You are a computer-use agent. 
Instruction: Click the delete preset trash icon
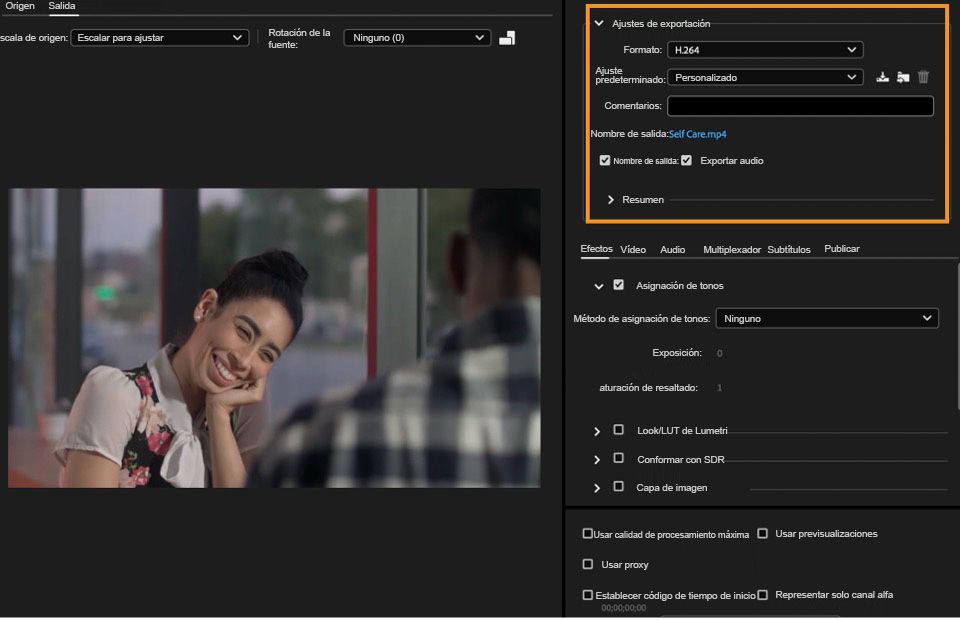(x=923, y=77)
